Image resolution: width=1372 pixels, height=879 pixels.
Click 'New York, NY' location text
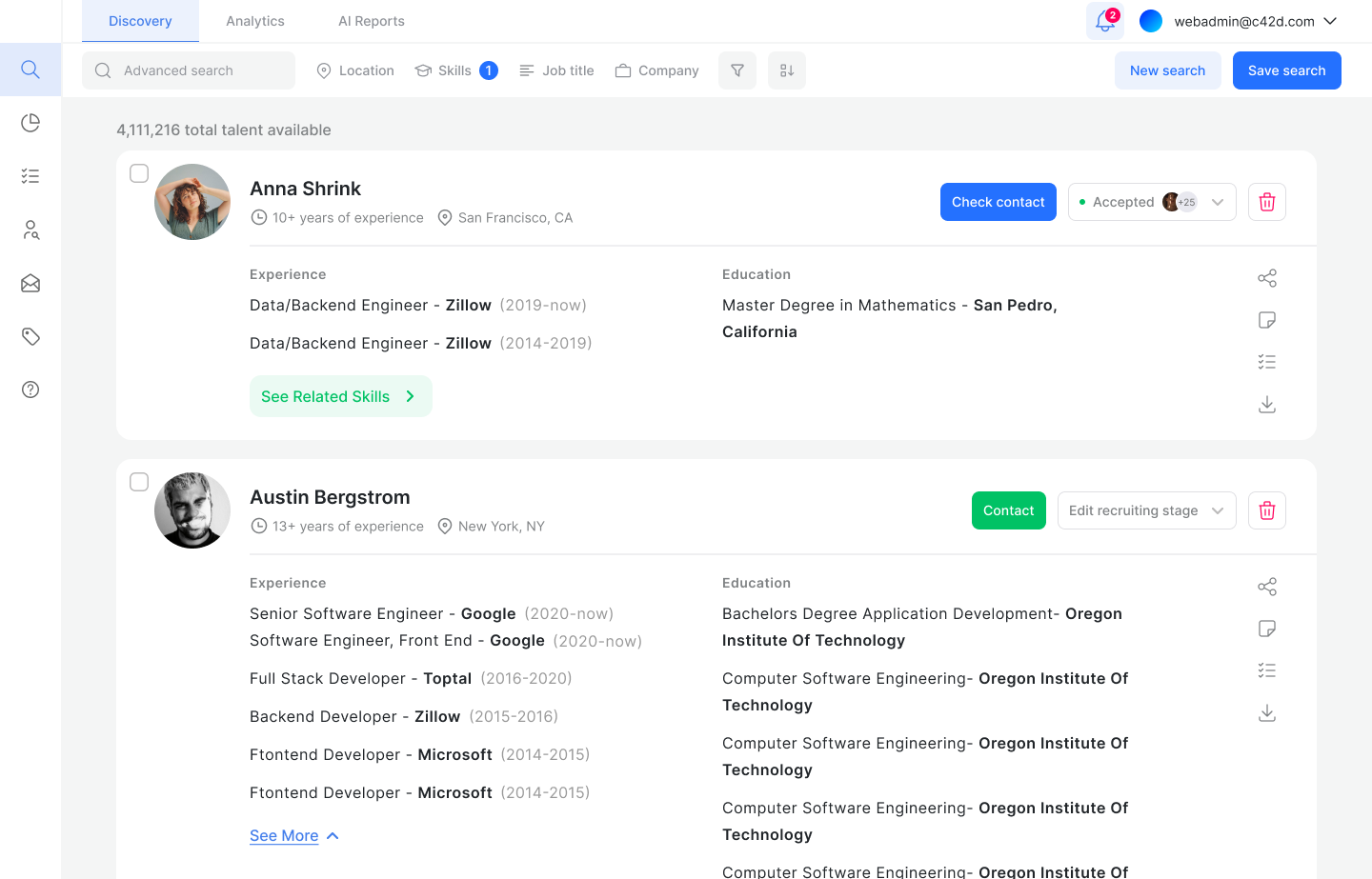501,526
